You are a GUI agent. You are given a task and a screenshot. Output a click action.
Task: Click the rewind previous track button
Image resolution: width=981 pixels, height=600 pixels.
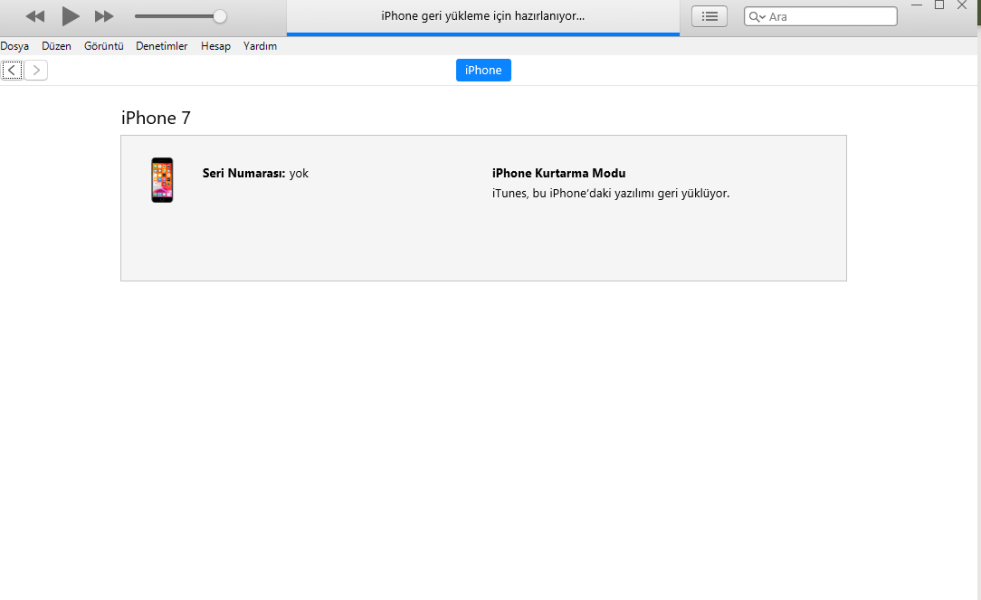coord(35,17)
